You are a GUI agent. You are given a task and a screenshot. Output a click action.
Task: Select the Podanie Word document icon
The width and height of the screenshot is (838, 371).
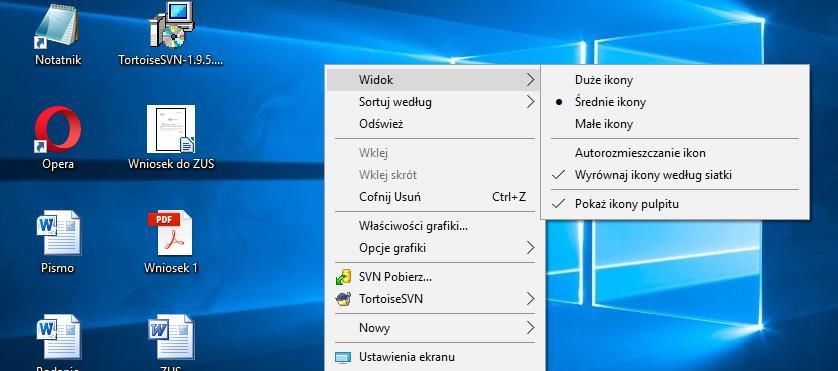pos(58,337)
